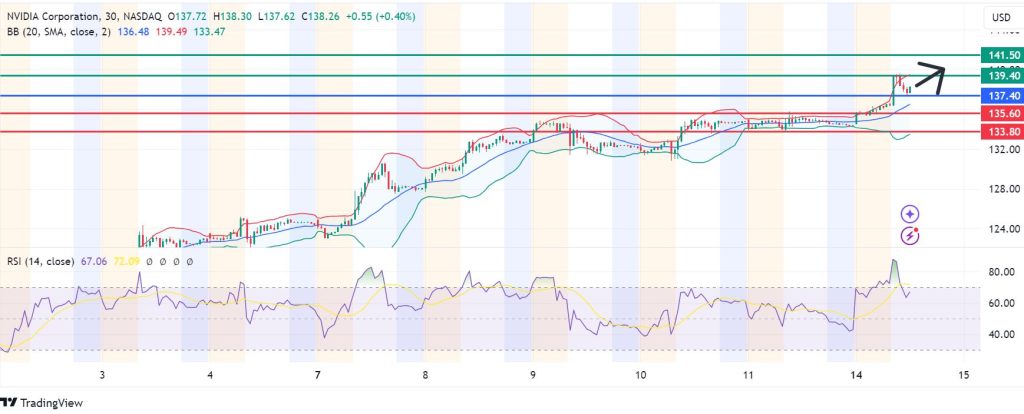Click the date label 7 on time axis

coord(317,375)
